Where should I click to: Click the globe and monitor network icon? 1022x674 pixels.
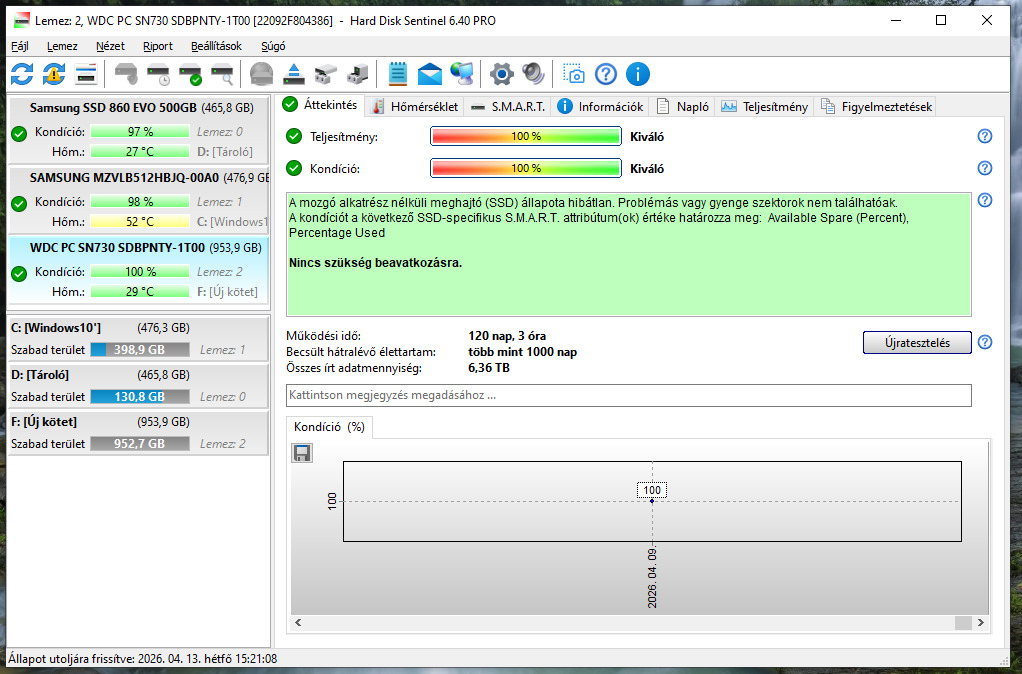(x=462, y=74)
